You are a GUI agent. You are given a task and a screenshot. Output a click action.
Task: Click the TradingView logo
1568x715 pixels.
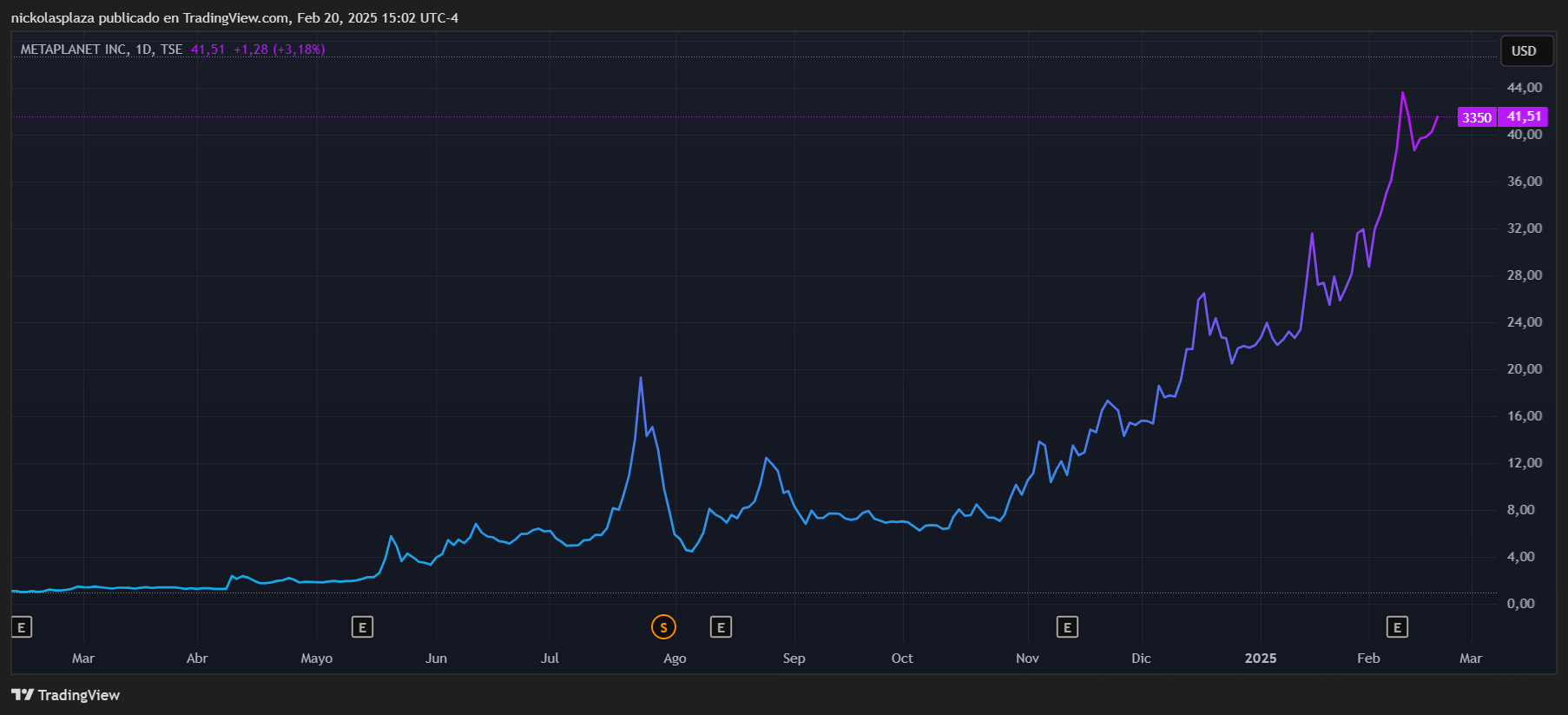coord(66,695)
